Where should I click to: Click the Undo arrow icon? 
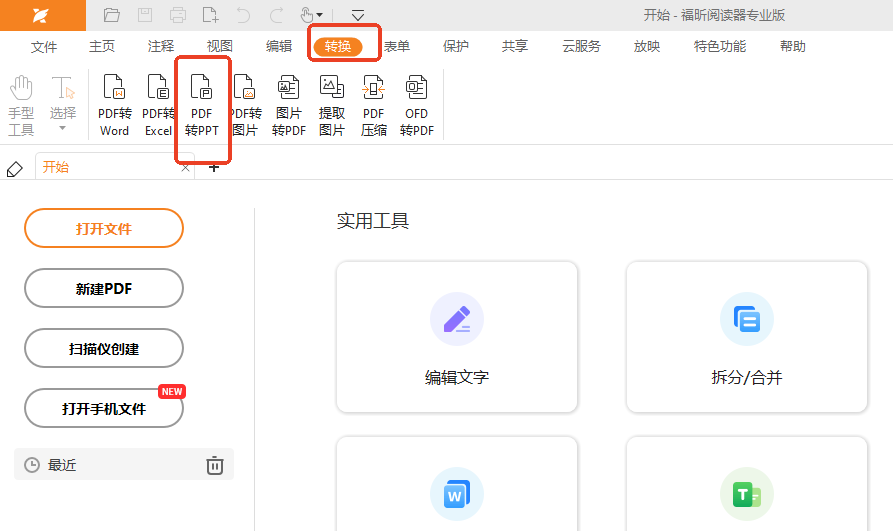tap(243, 15)
